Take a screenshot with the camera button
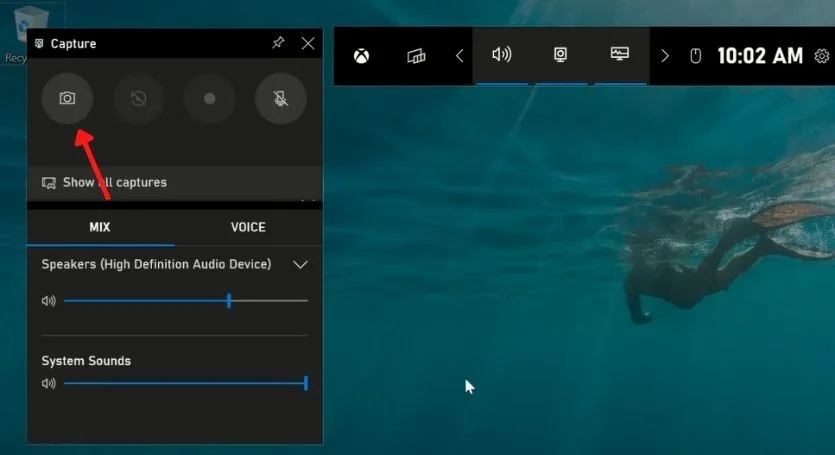835x455 pixels. (67, 98)
